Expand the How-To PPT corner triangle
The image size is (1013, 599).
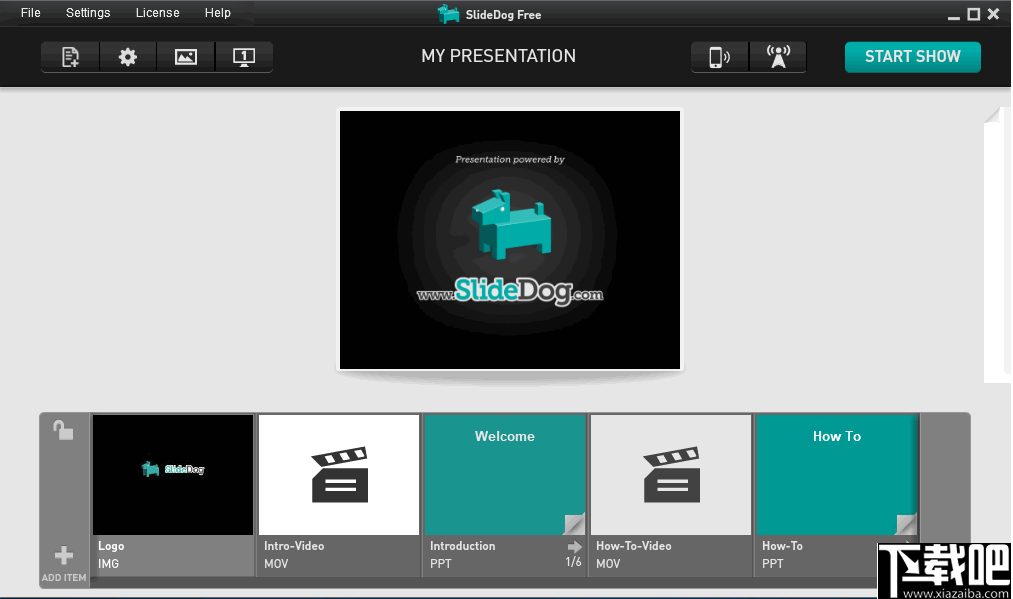[905, 523]
